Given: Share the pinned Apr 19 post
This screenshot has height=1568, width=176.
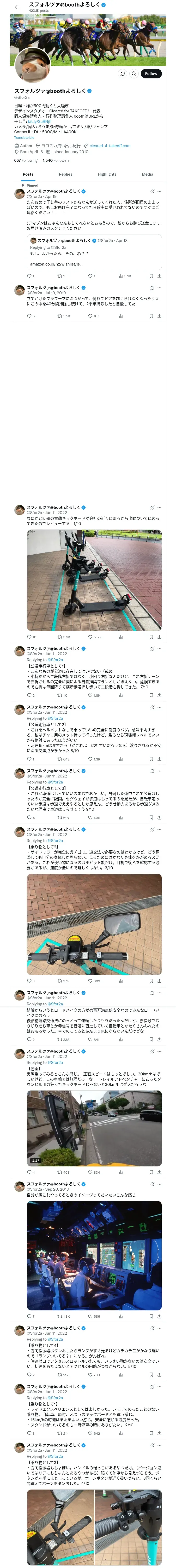Looking at the screenshot, I should [x=159, y=276].
